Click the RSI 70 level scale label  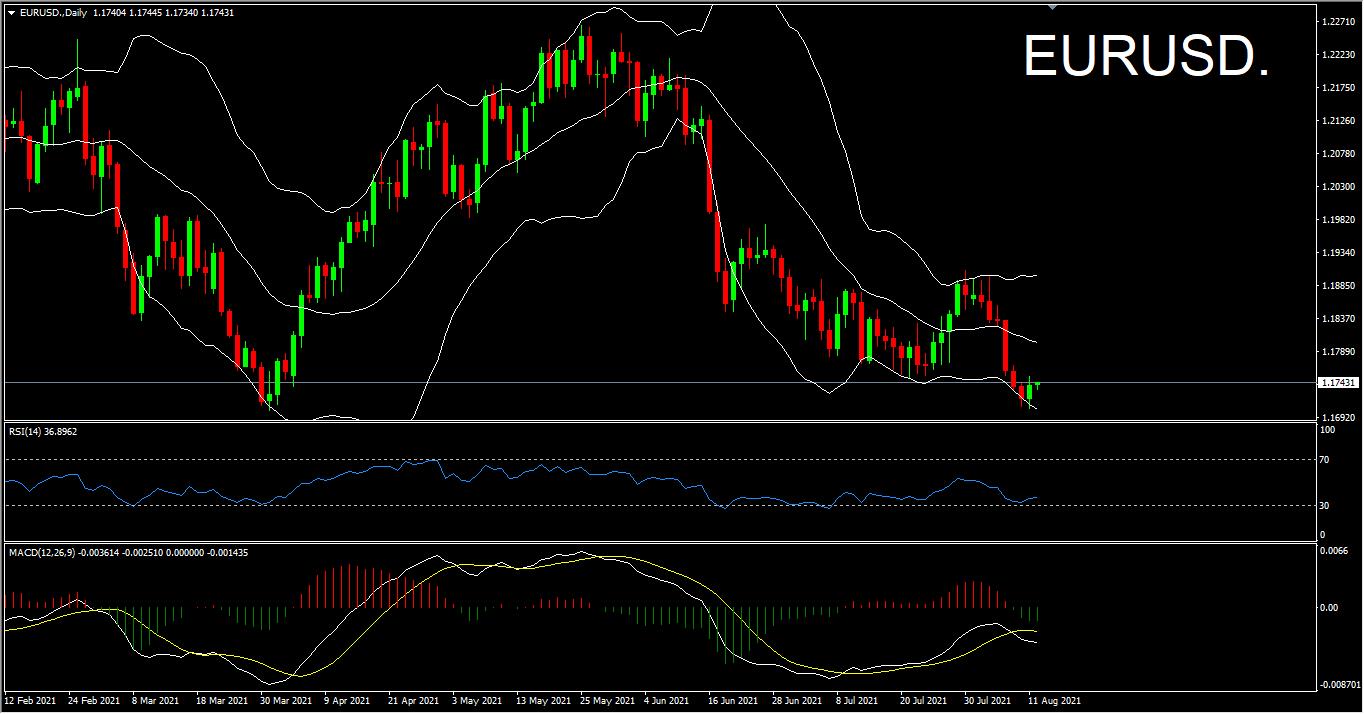pyautogui.click(x=1326, y=460)
